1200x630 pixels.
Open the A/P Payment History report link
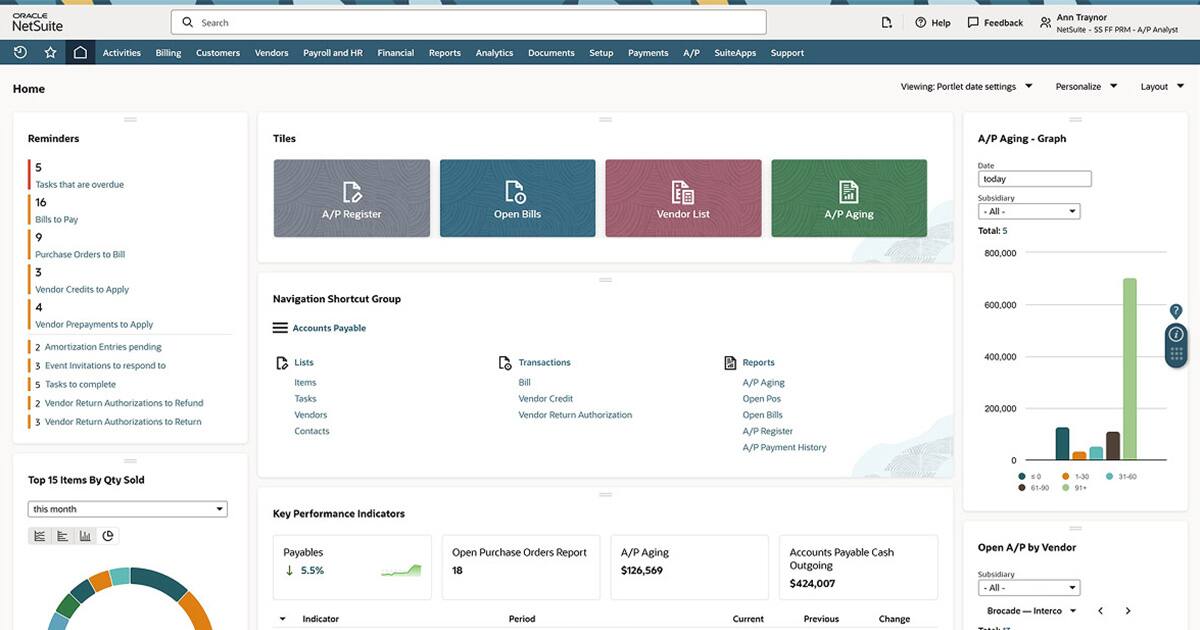(784, 447)
